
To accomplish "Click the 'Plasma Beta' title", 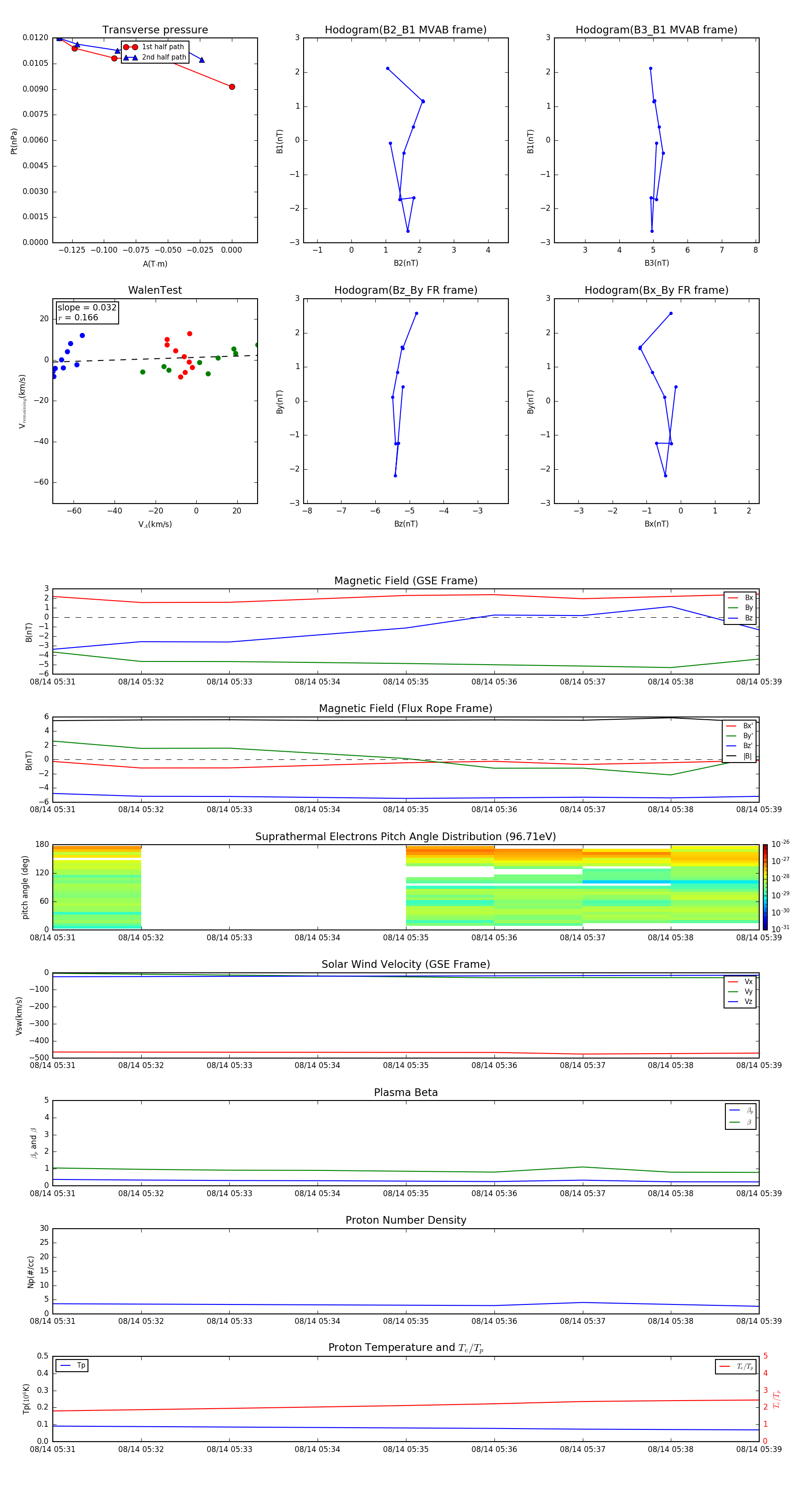I will click(x=406, y=1092).
